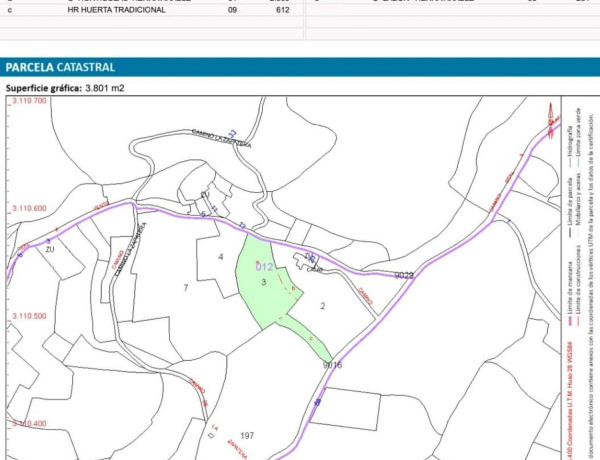Click the 3.110.500 coordinate label
600x460 pixels.
[x=28, y=316]
